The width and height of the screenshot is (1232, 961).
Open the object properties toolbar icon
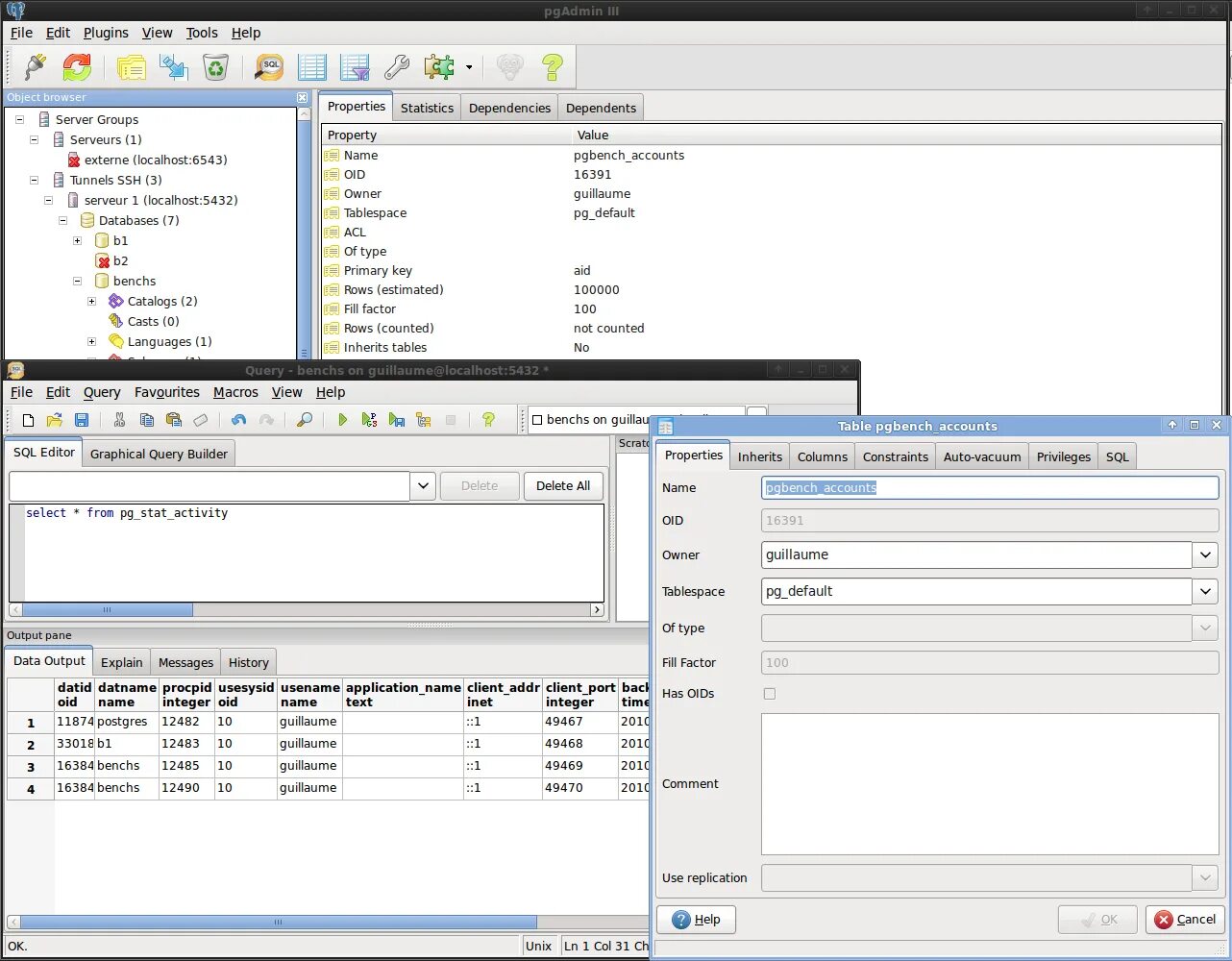pos(132,67)
